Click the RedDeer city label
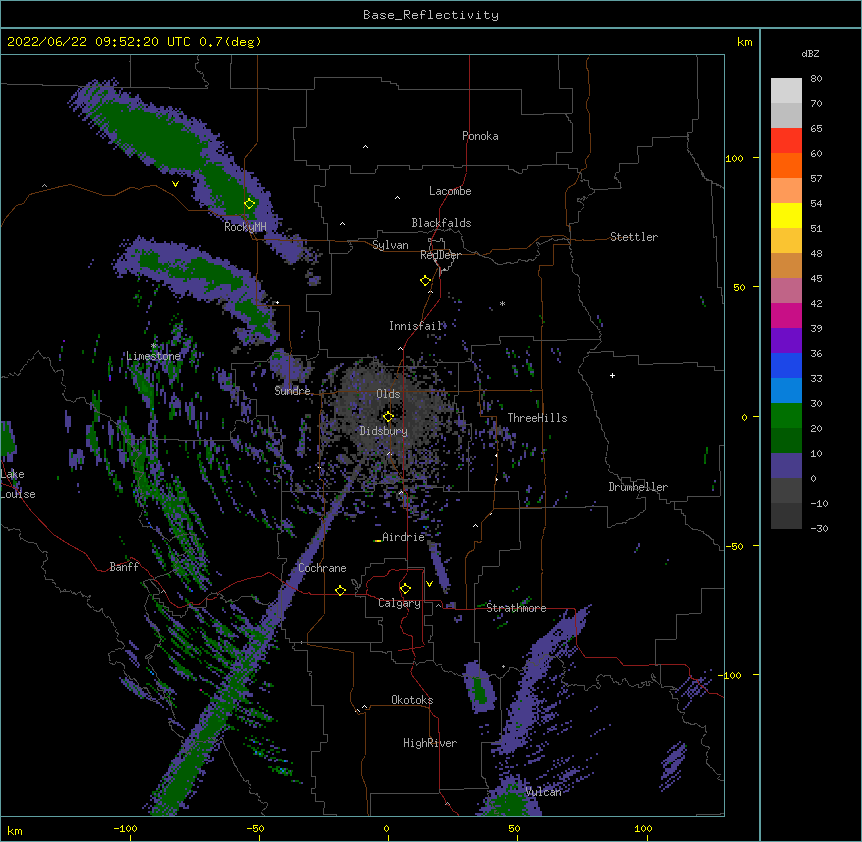The image size is (862, 842). click(x=440, y=255)
